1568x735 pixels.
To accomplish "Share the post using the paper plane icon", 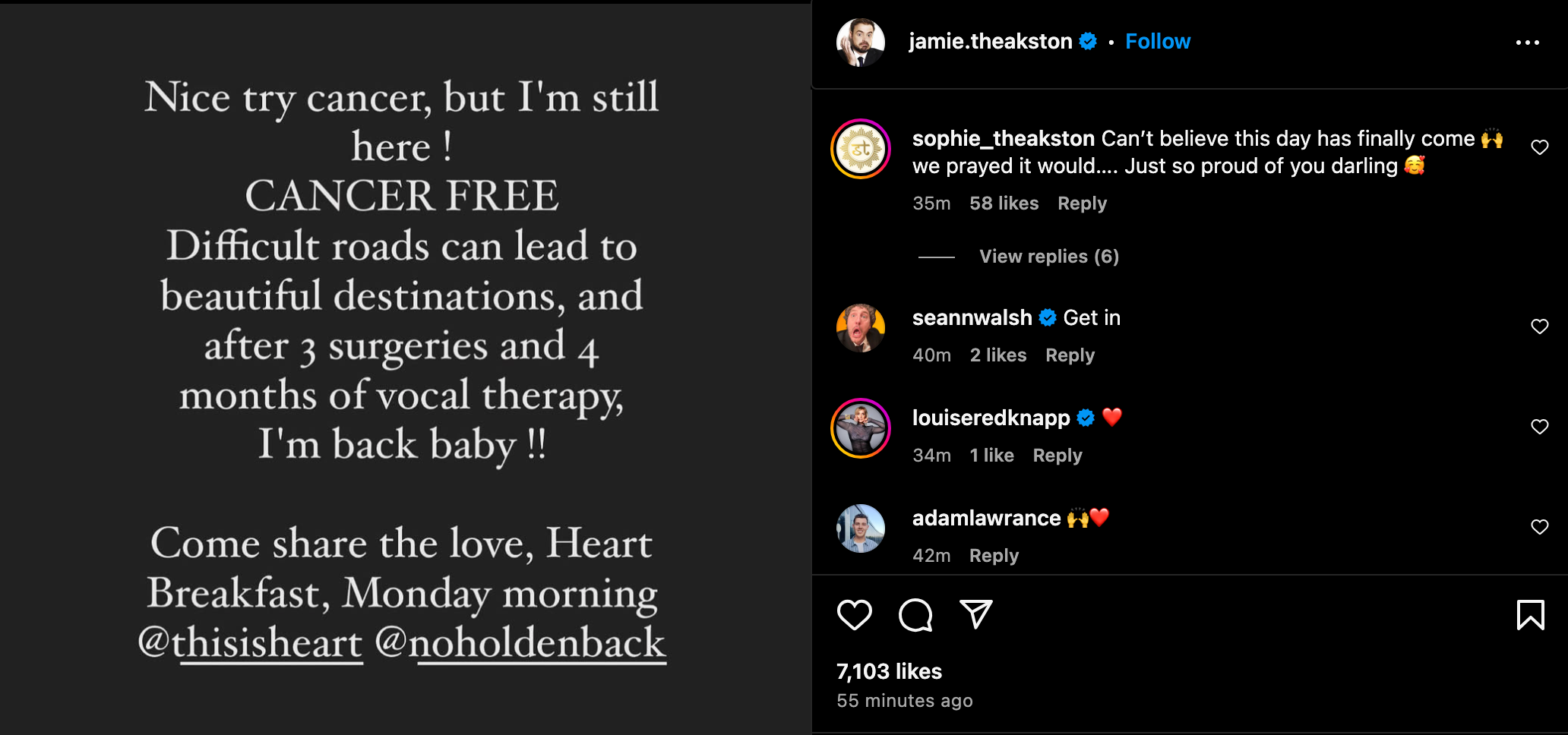I will (977, 615).
